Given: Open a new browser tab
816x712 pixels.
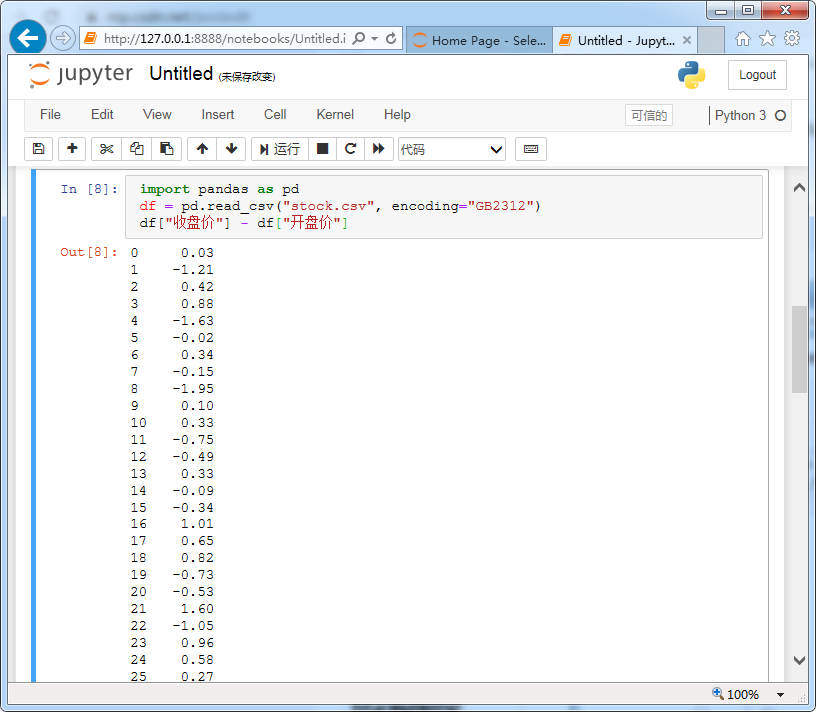Looking at the screenshot, I should 711,40.
